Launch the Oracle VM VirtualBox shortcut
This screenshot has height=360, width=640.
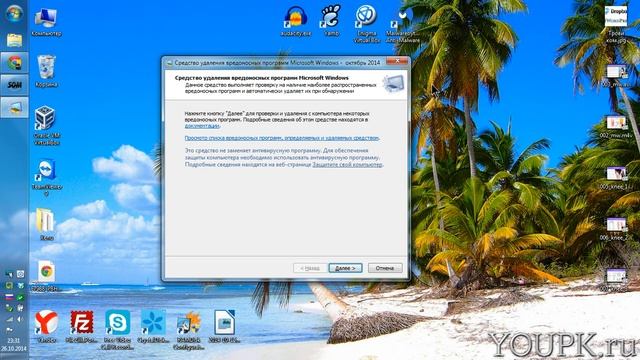(x=46, y=125)
